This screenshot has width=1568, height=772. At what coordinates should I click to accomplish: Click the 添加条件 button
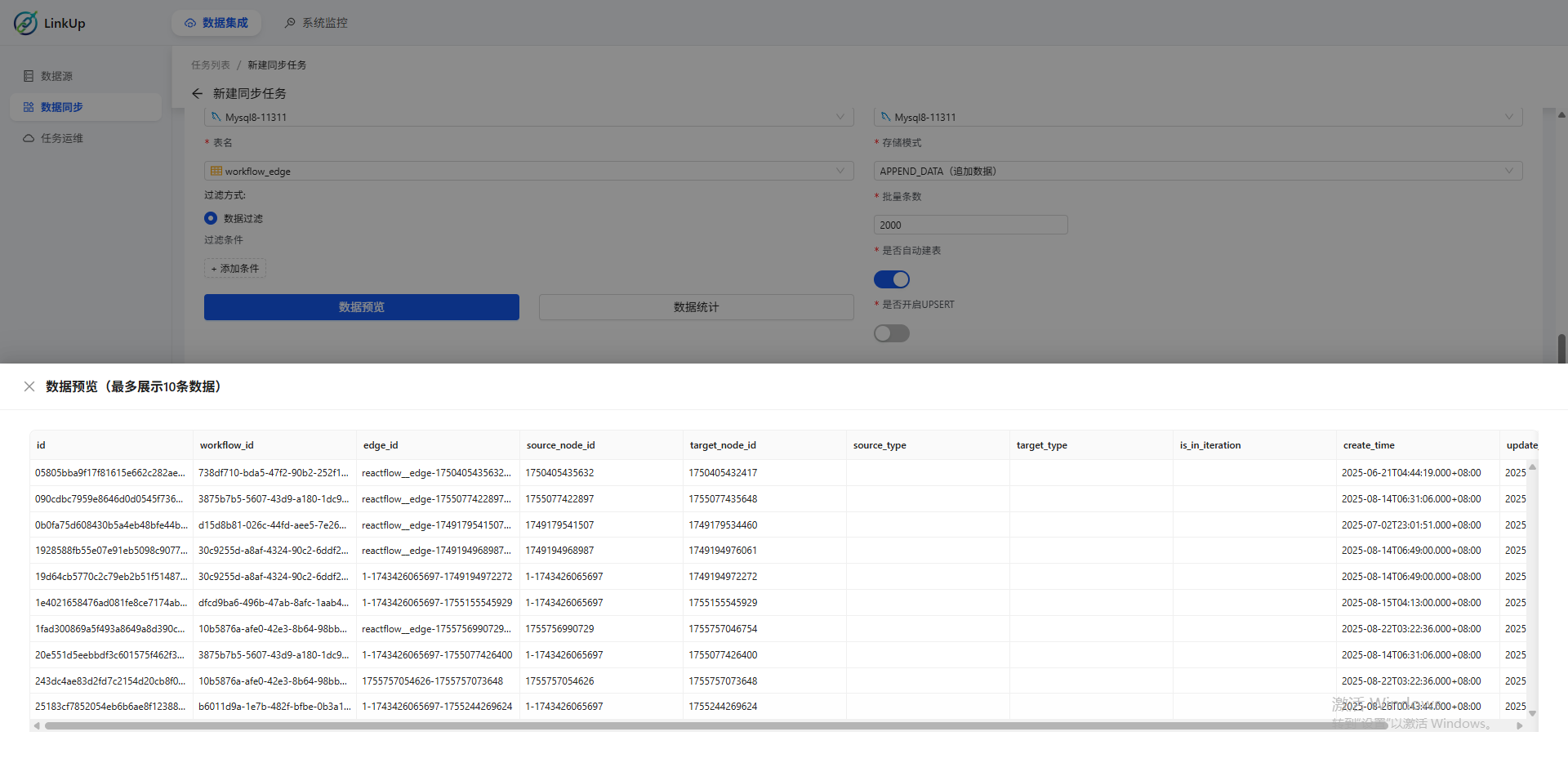(235, 269)
